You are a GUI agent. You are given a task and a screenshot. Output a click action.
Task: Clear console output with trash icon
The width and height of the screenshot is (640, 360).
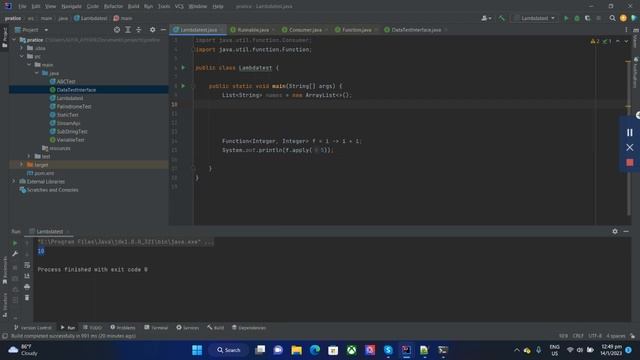pyautogui.click(x=27, y=298)
